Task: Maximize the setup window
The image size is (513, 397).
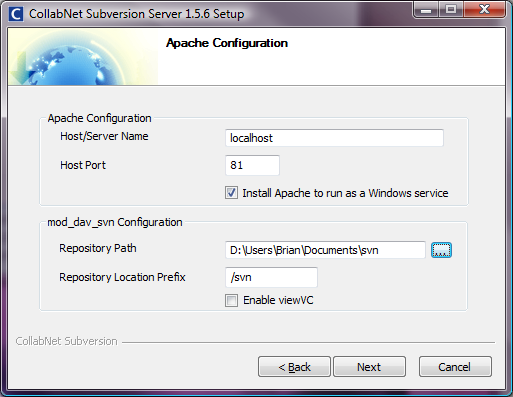Action: coord(451,9)
